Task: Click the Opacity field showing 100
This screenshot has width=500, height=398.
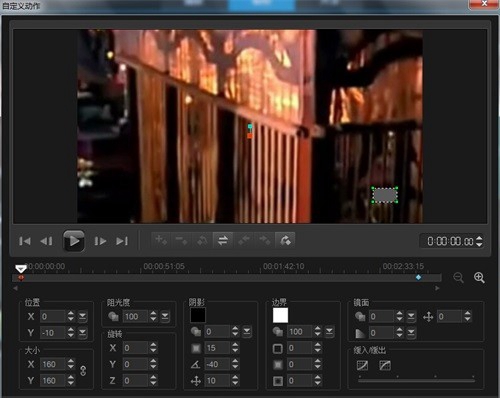Action: (135, 316)
